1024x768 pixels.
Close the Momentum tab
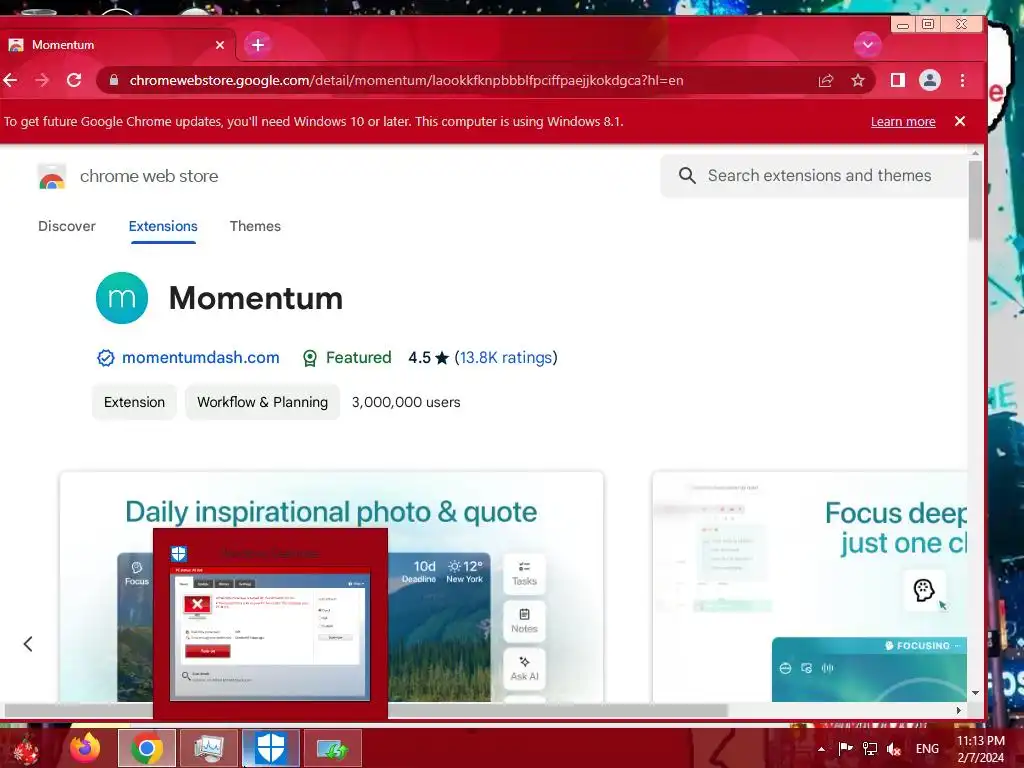(220, 45)
